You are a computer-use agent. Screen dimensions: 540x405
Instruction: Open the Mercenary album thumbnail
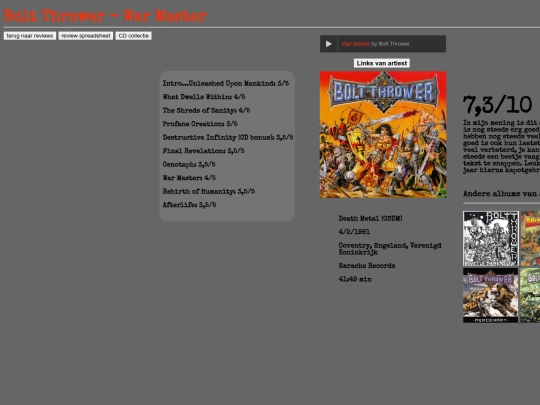(491, 295)
